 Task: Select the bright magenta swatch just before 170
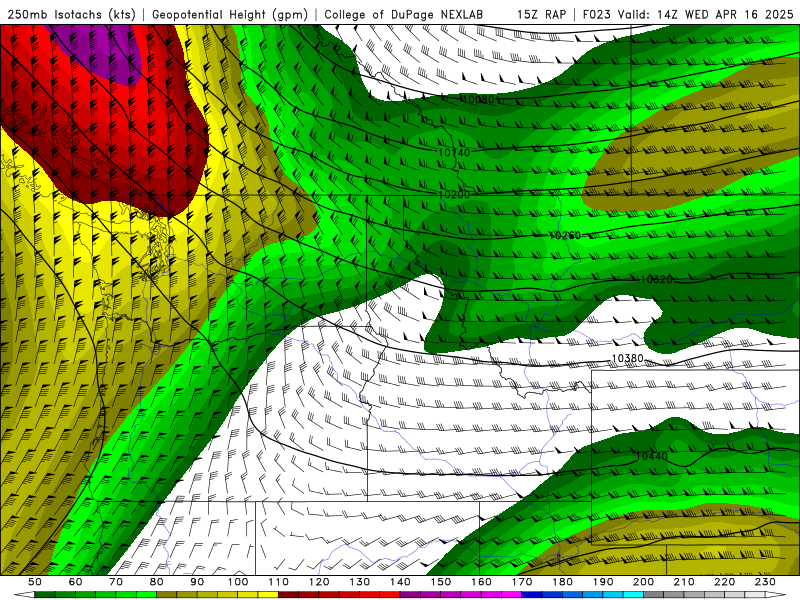tap(511, 594)
